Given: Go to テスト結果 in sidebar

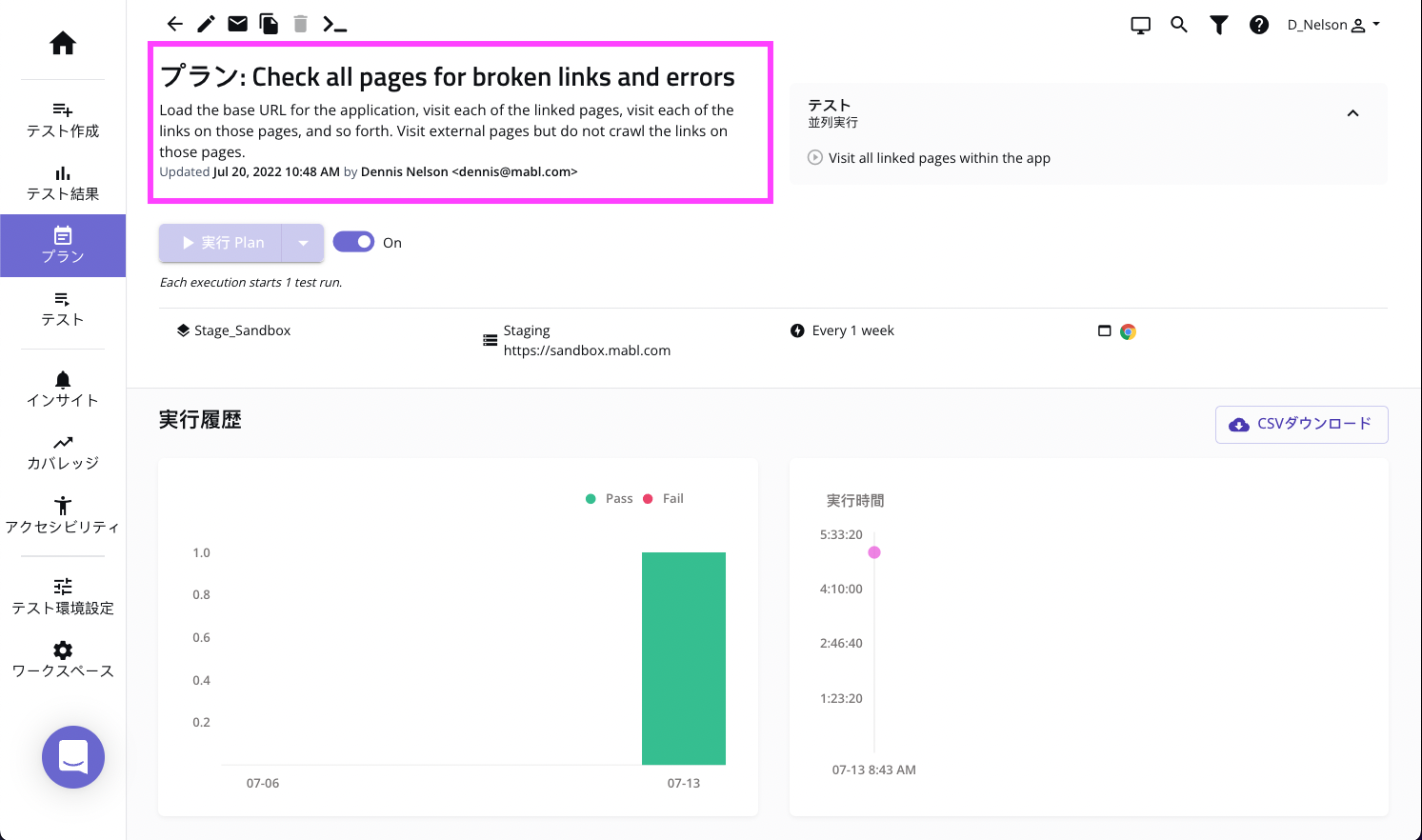Looking at the screenshot, I should (63, 183).
